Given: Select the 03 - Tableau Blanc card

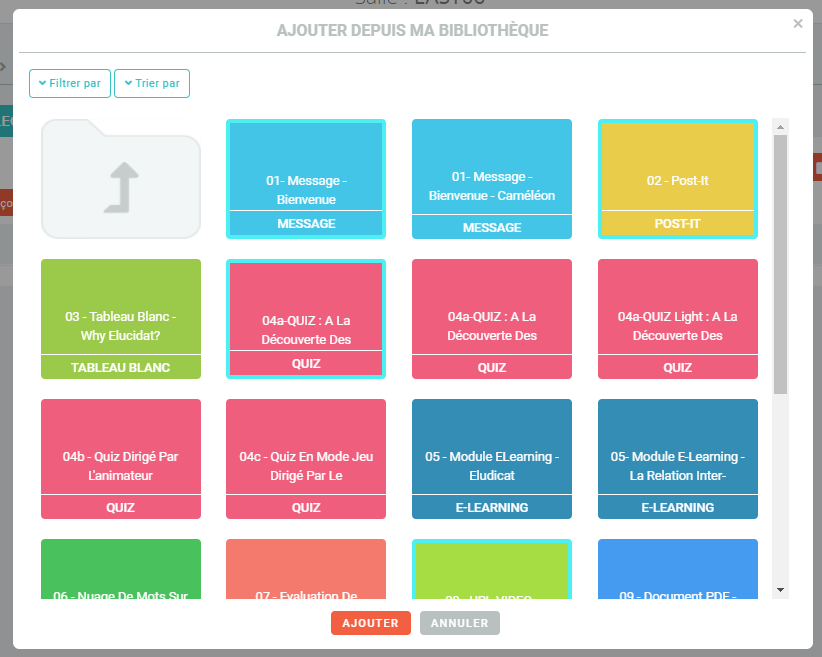Looking at the screenshot, I should pyautogui.click(x=121, y=319).
